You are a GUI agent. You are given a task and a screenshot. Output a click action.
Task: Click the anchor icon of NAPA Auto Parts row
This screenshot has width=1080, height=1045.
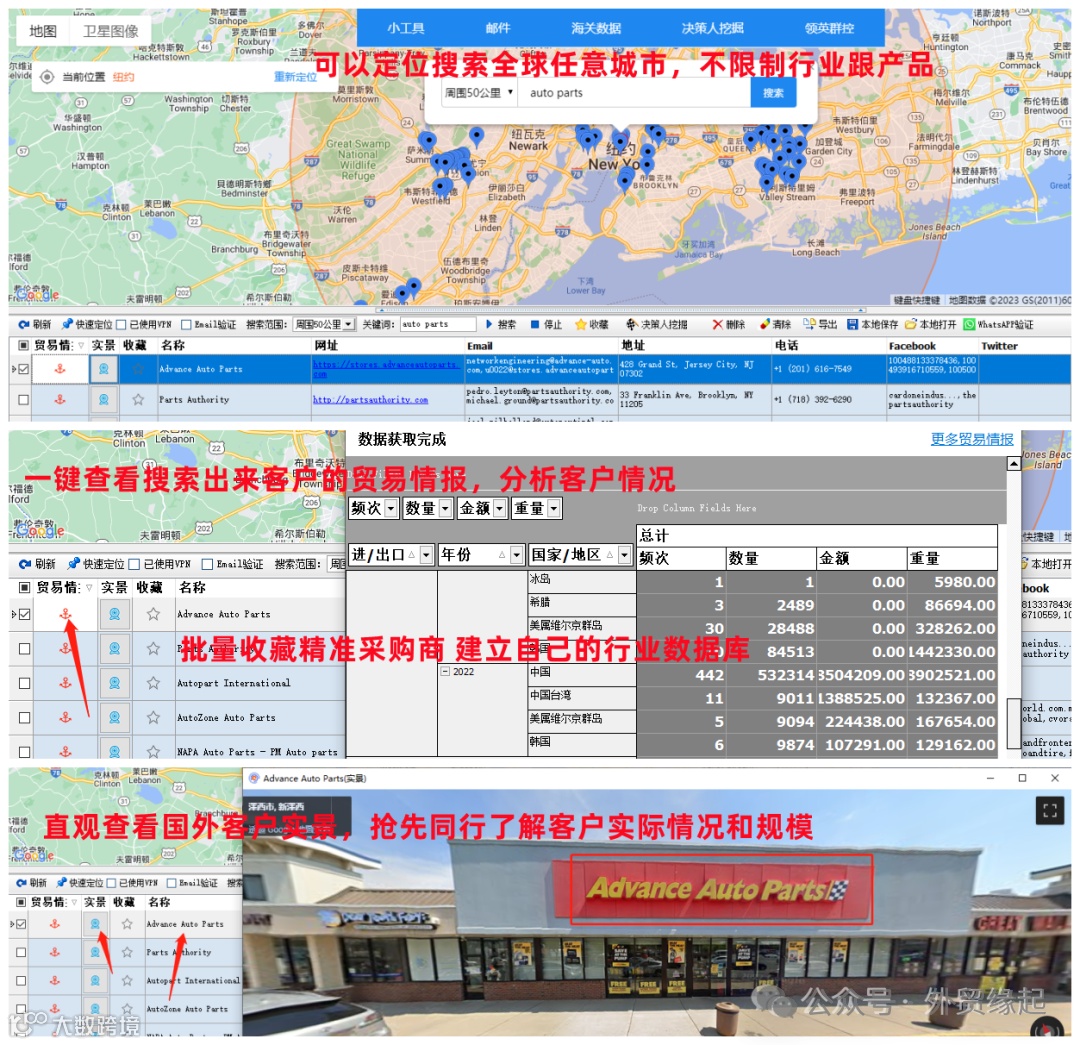coord(65,752)
